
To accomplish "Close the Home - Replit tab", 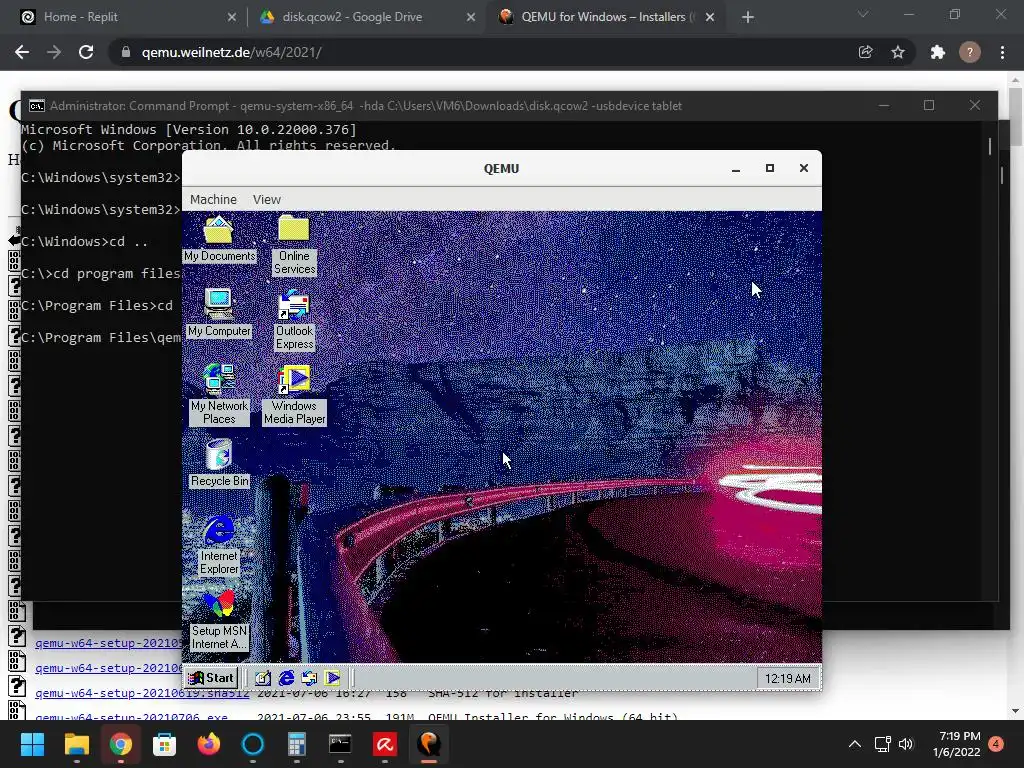I will 232,17.
